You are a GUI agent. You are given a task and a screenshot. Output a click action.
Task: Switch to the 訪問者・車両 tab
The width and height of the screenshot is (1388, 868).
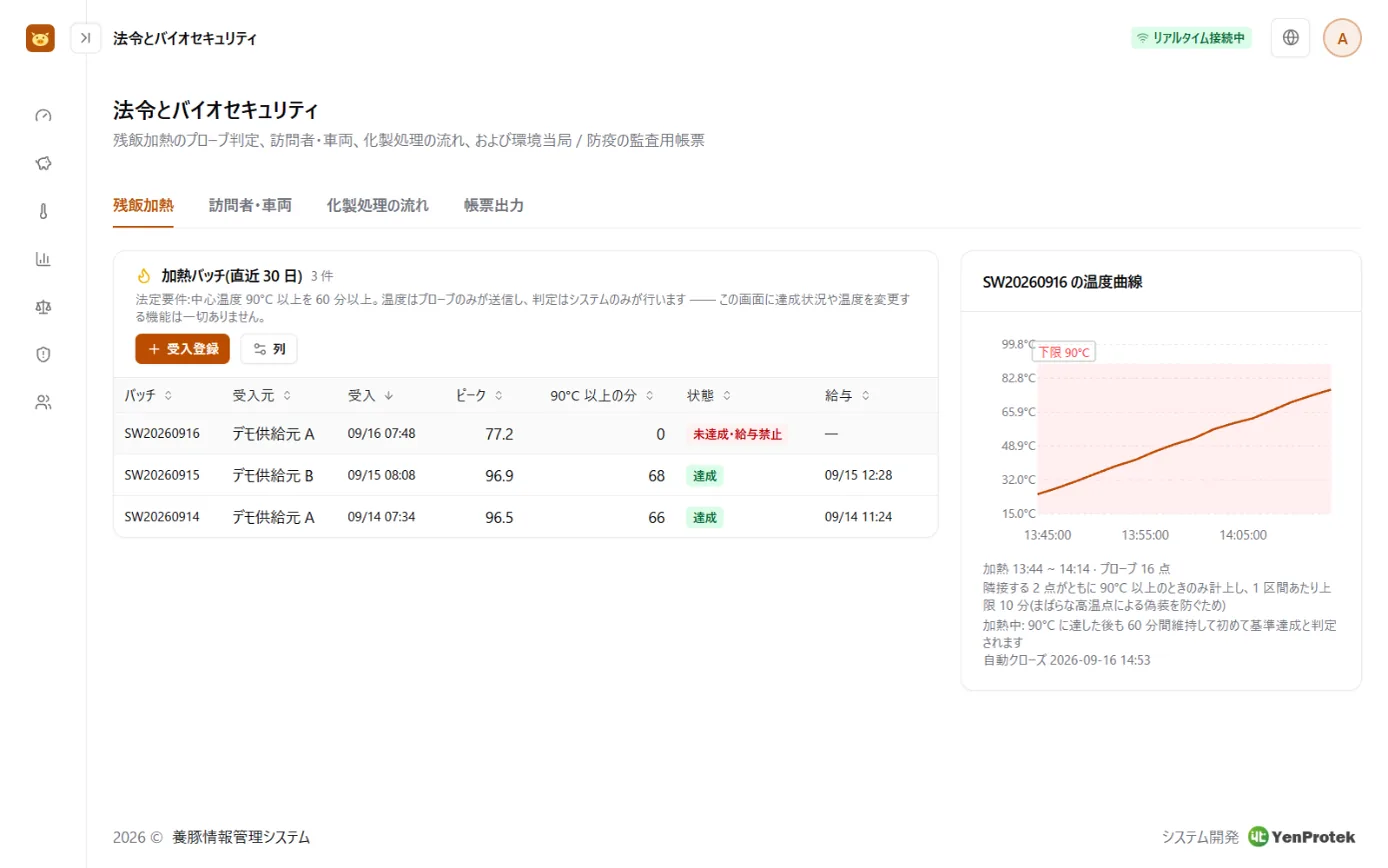point(250,205)
